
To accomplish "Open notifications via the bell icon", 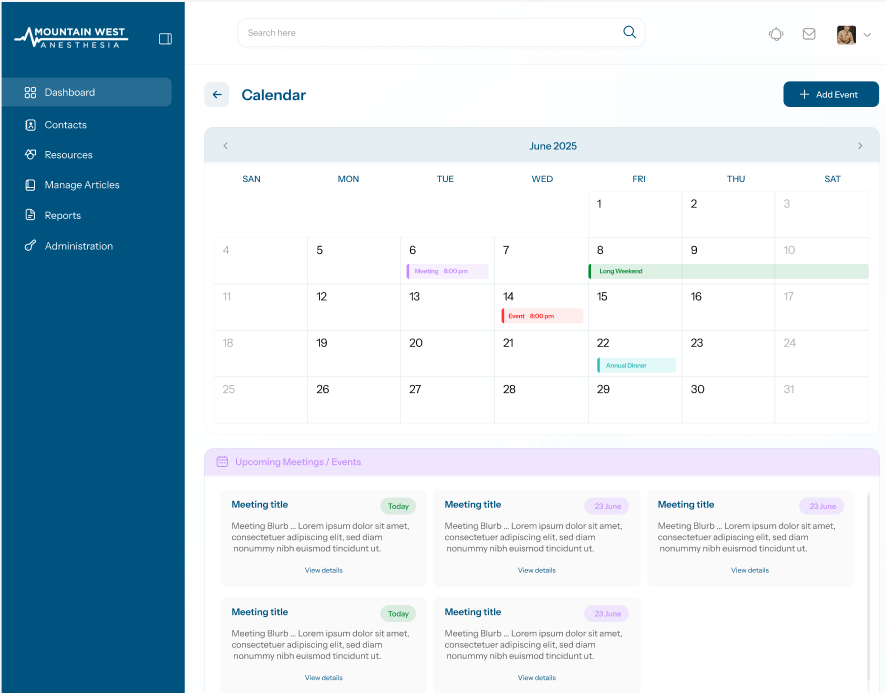I will click(776, 33).
